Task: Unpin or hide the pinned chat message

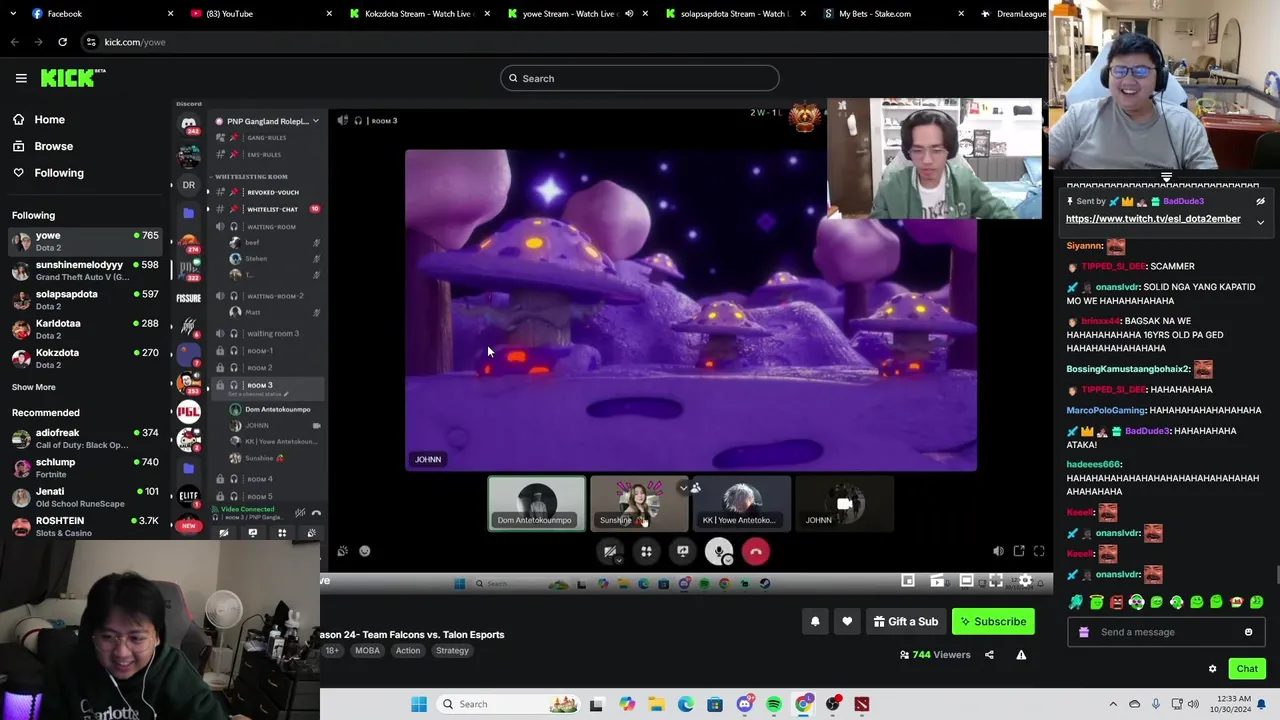Action: (x=1260, y=201)
